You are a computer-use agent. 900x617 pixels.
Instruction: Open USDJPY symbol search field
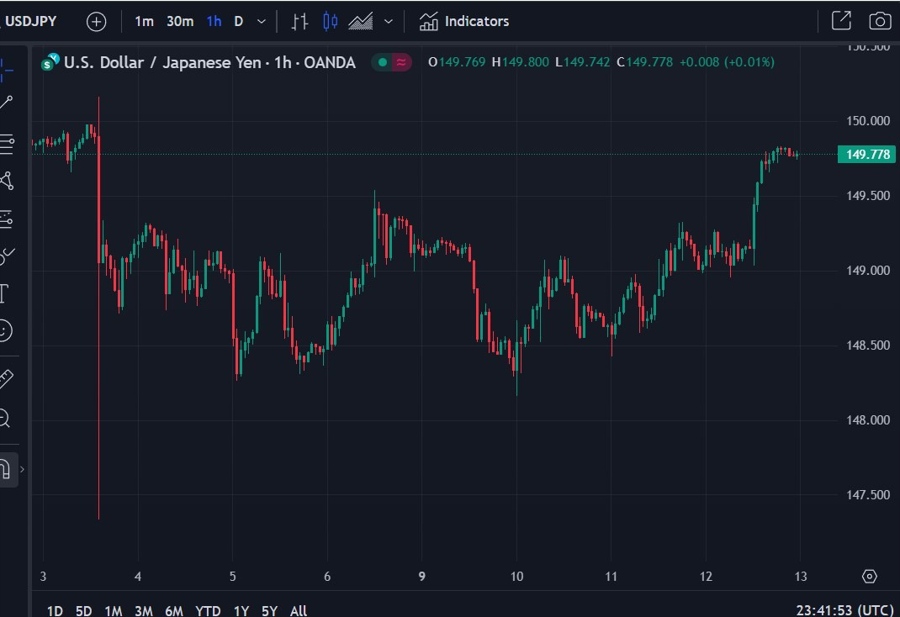click(x=31, y=21)
